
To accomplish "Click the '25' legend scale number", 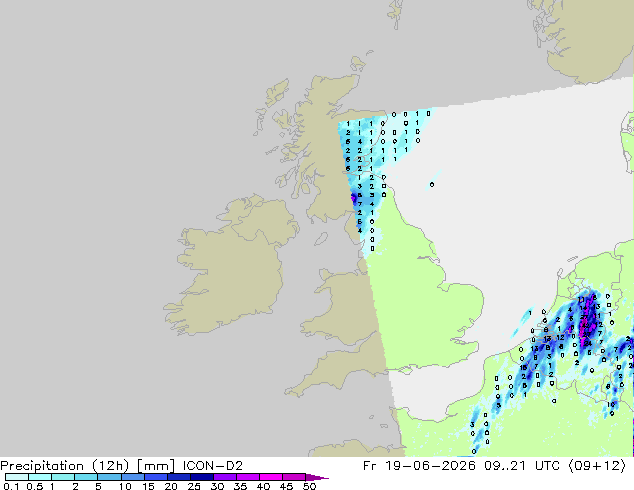I will [x=194, y=486].
